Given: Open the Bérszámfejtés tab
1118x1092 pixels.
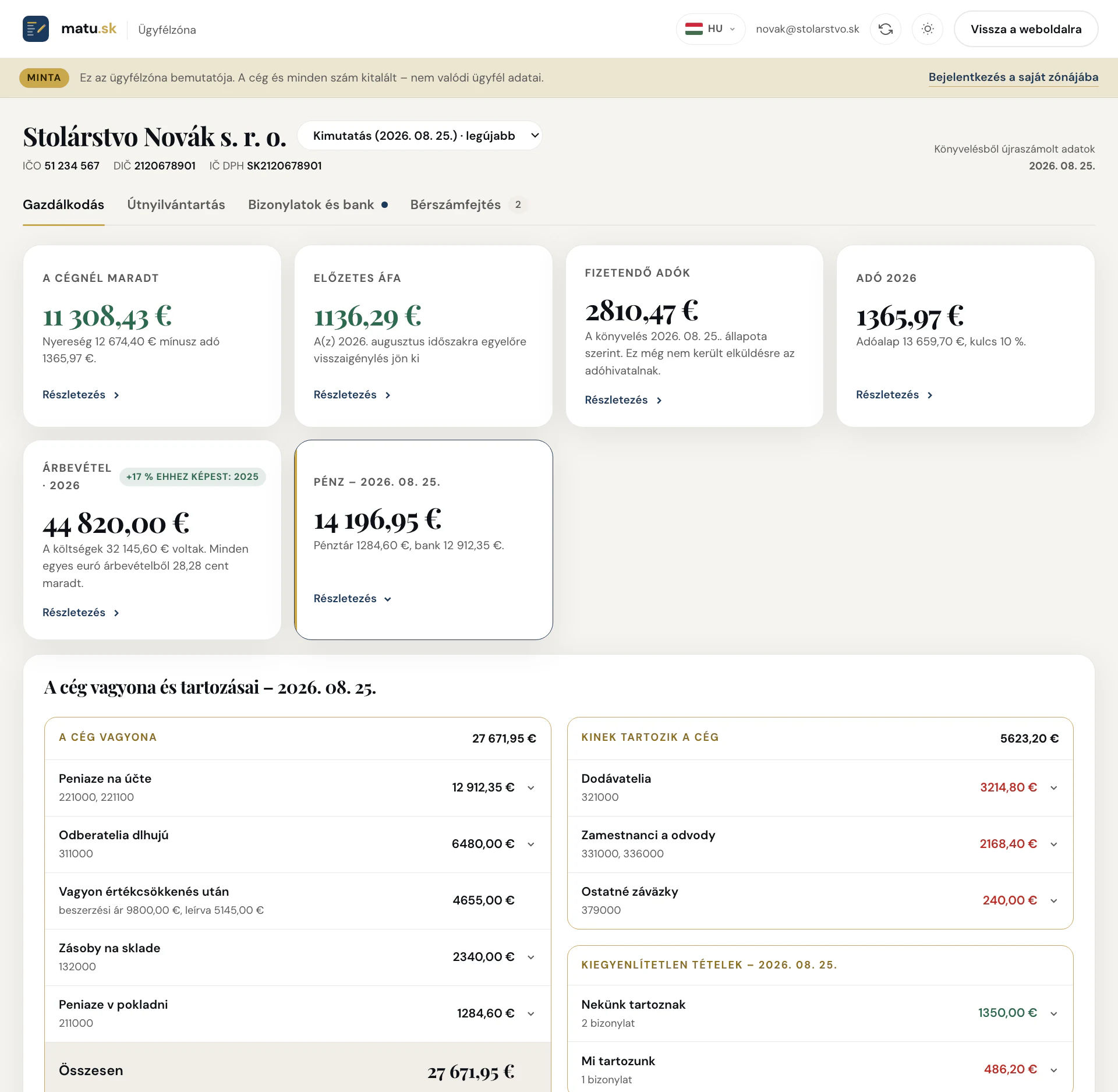Looking at the screenshot, I should click(469, 205).
